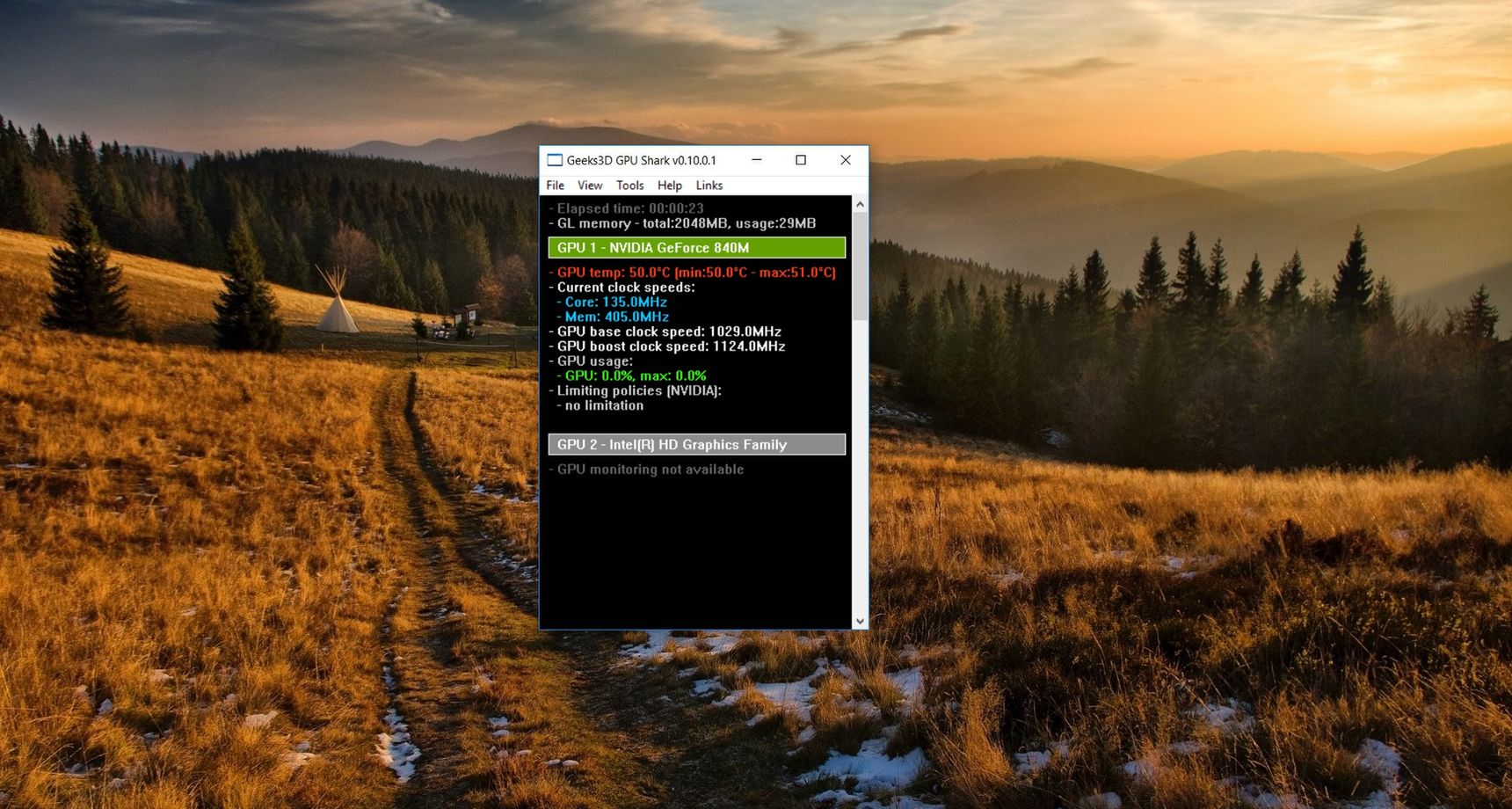Open the Help menu
Screen dimensions: 1512x809
pos(670,186)
